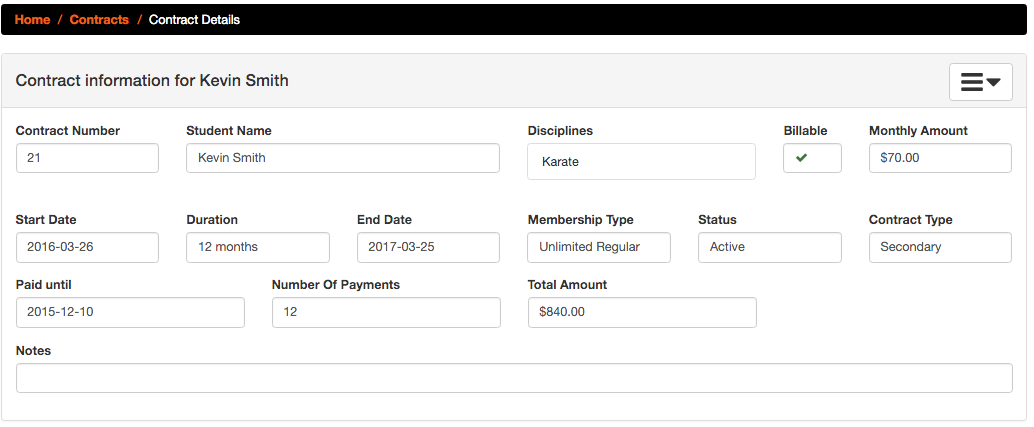Click the End Date field
Screen dimensions: 1034x427
click(429, 247)
